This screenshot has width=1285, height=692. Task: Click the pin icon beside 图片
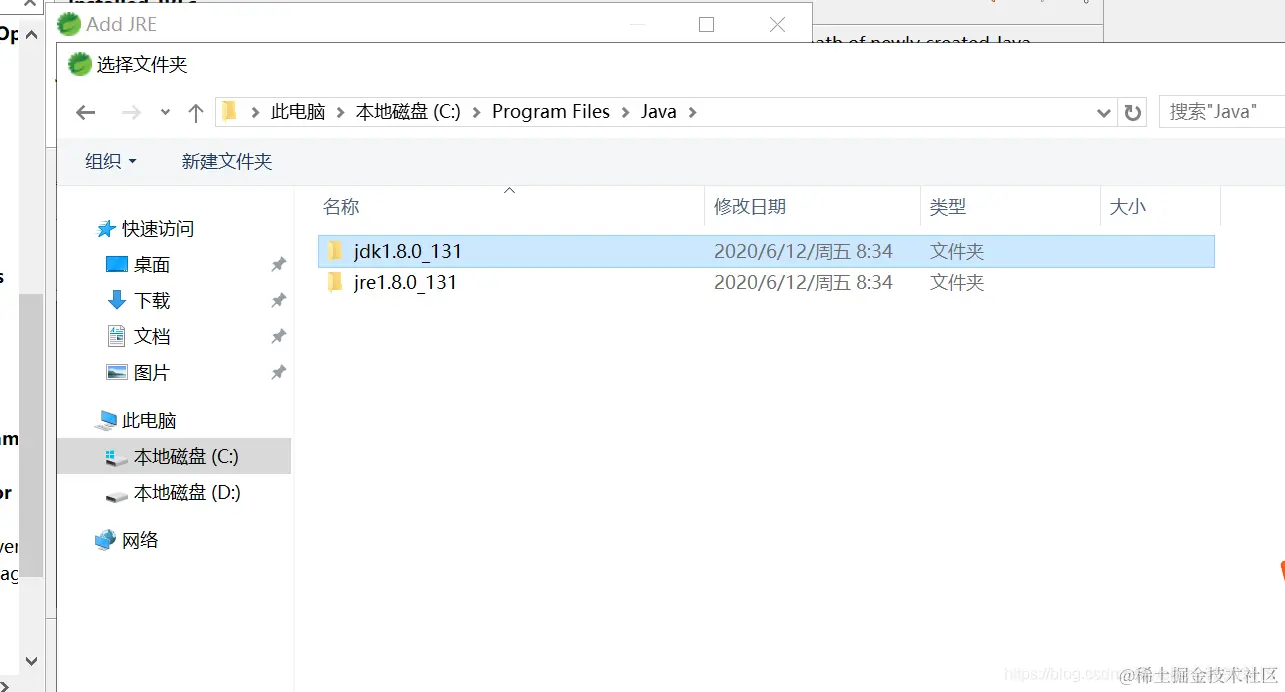[x=279, y=373]
